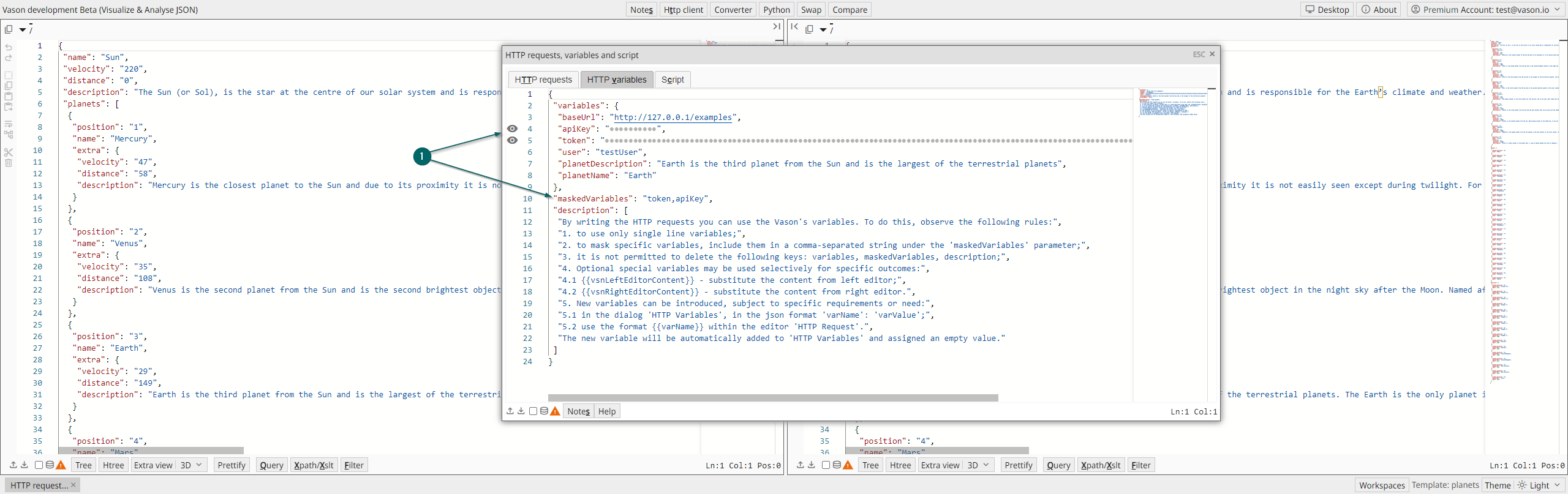1568x494 pixels.
Task: Collapse right editor panel arrow
Action: coord(794,26)
